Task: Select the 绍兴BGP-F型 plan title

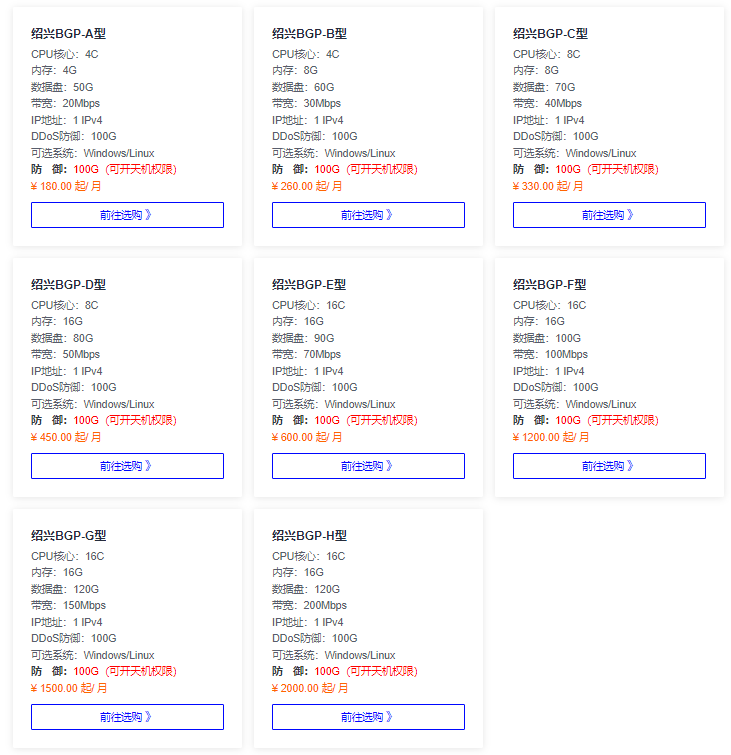Action: coord(550,285)
